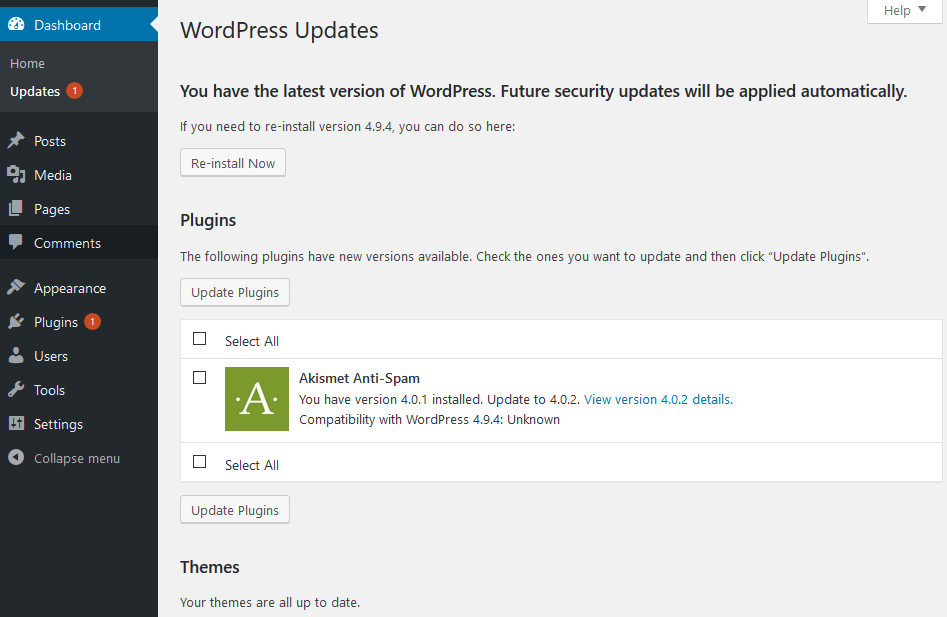The image size is (947, 617).
Task: Click the Plugins plug icon
Action: [x=16, y=322]
